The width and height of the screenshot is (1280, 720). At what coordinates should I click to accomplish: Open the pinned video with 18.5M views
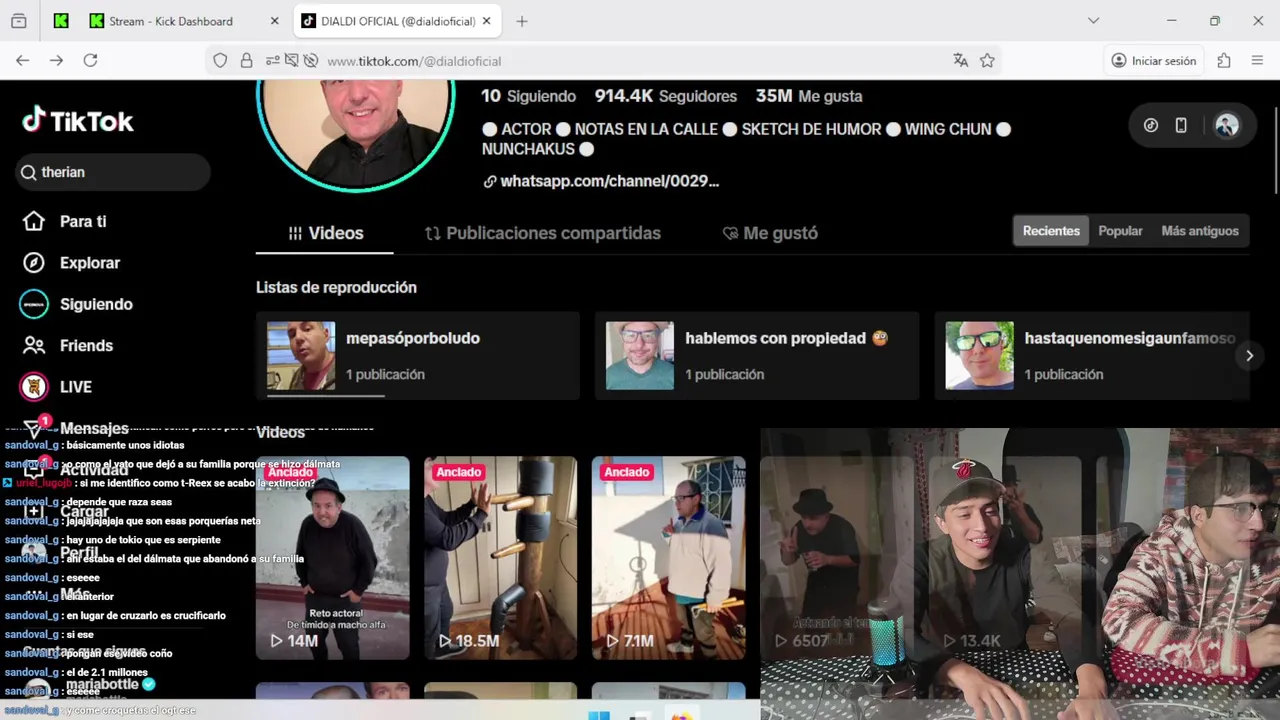tap(500, 558)
